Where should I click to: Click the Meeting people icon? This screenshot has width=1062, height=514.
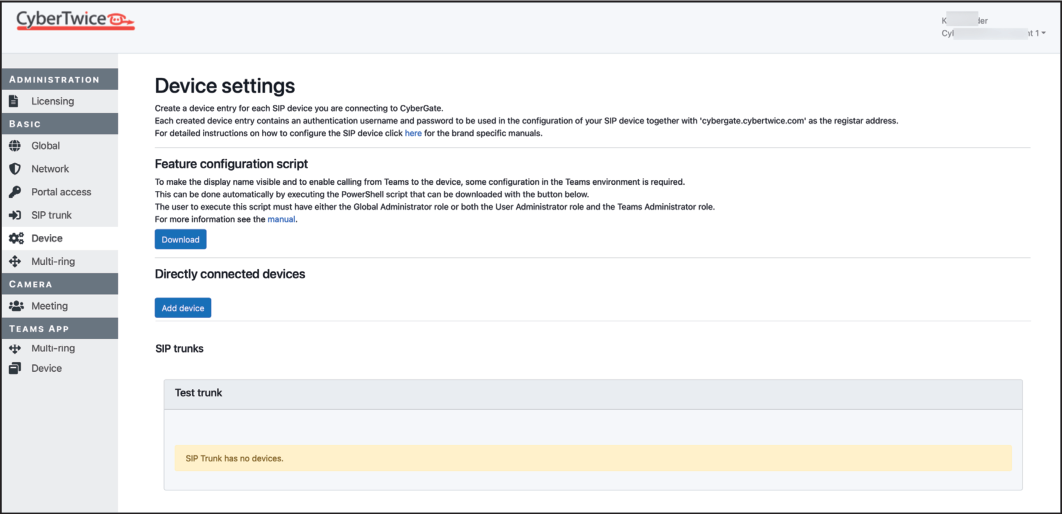pyautogui.click(x=16, y=306)
